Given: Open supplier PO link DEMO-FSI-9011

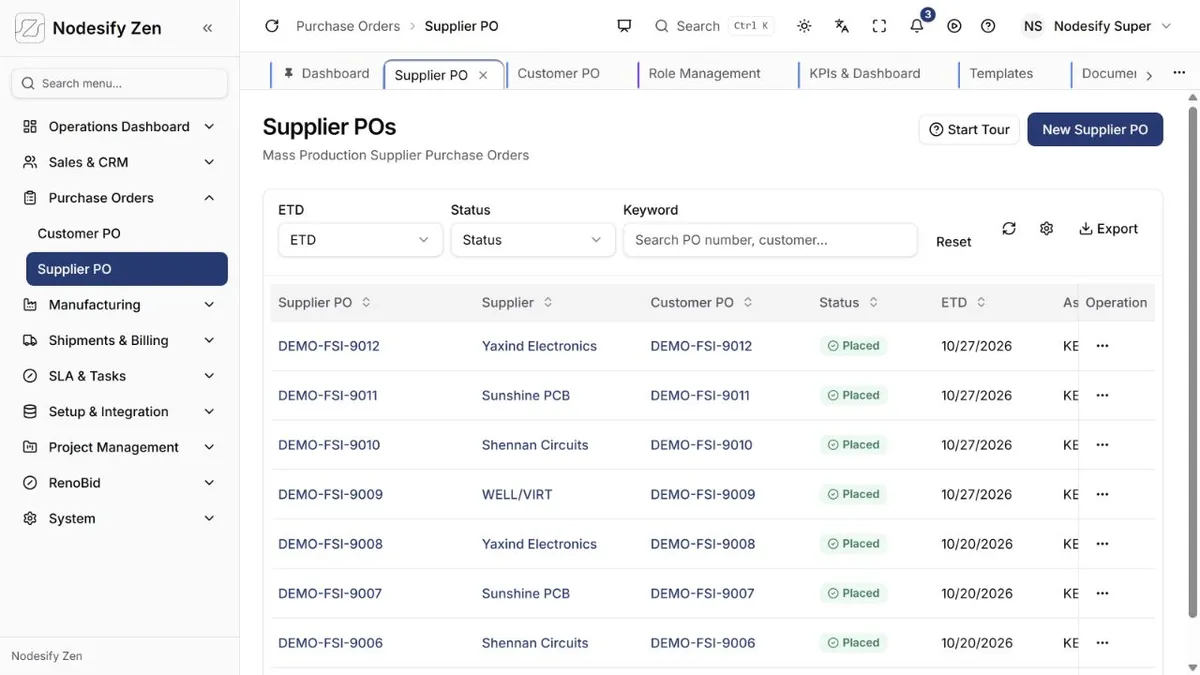Looking at the screenshot, I should click(328, 395).
